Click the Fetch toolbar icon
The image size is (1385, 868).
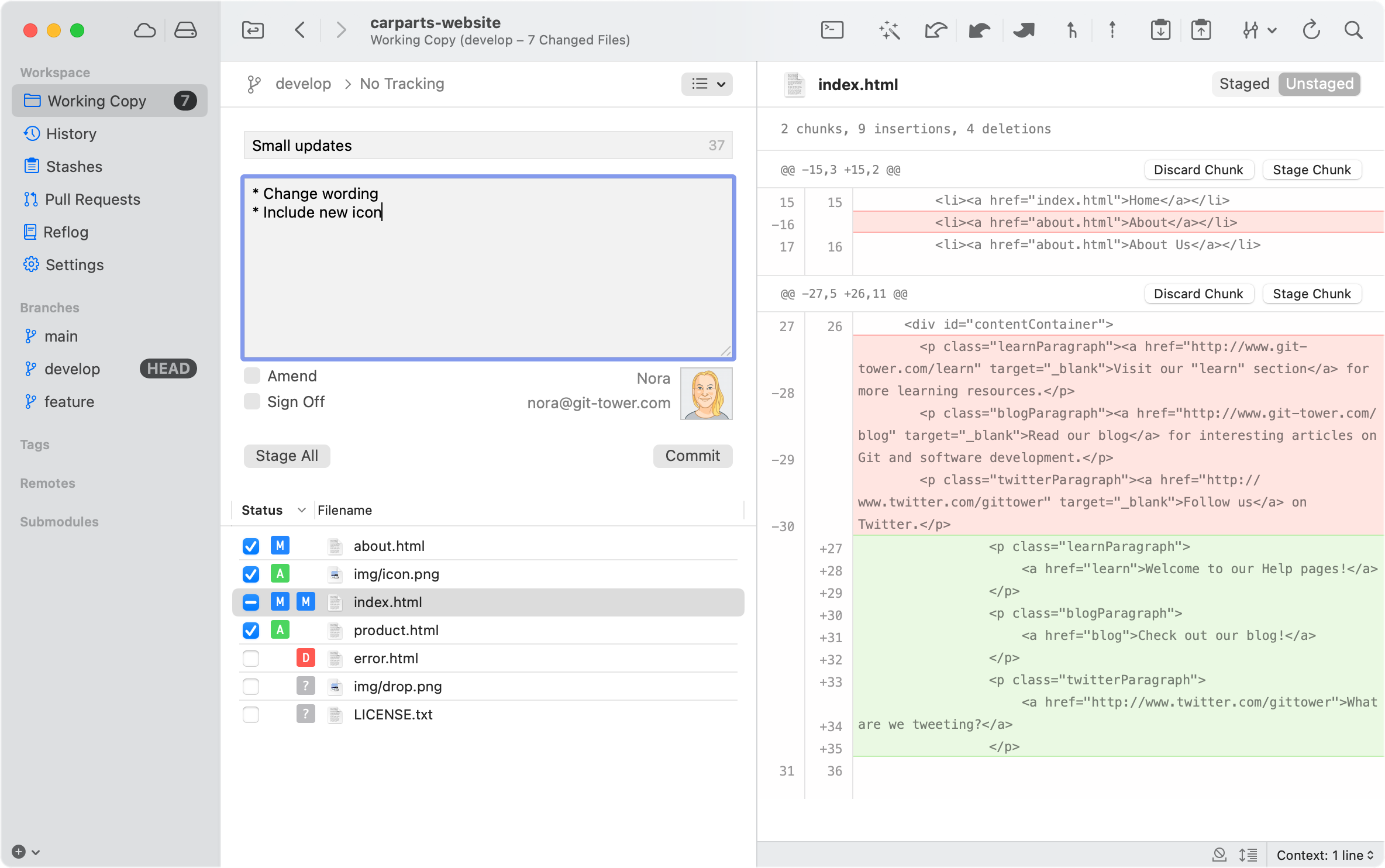[x=935, y=30]
